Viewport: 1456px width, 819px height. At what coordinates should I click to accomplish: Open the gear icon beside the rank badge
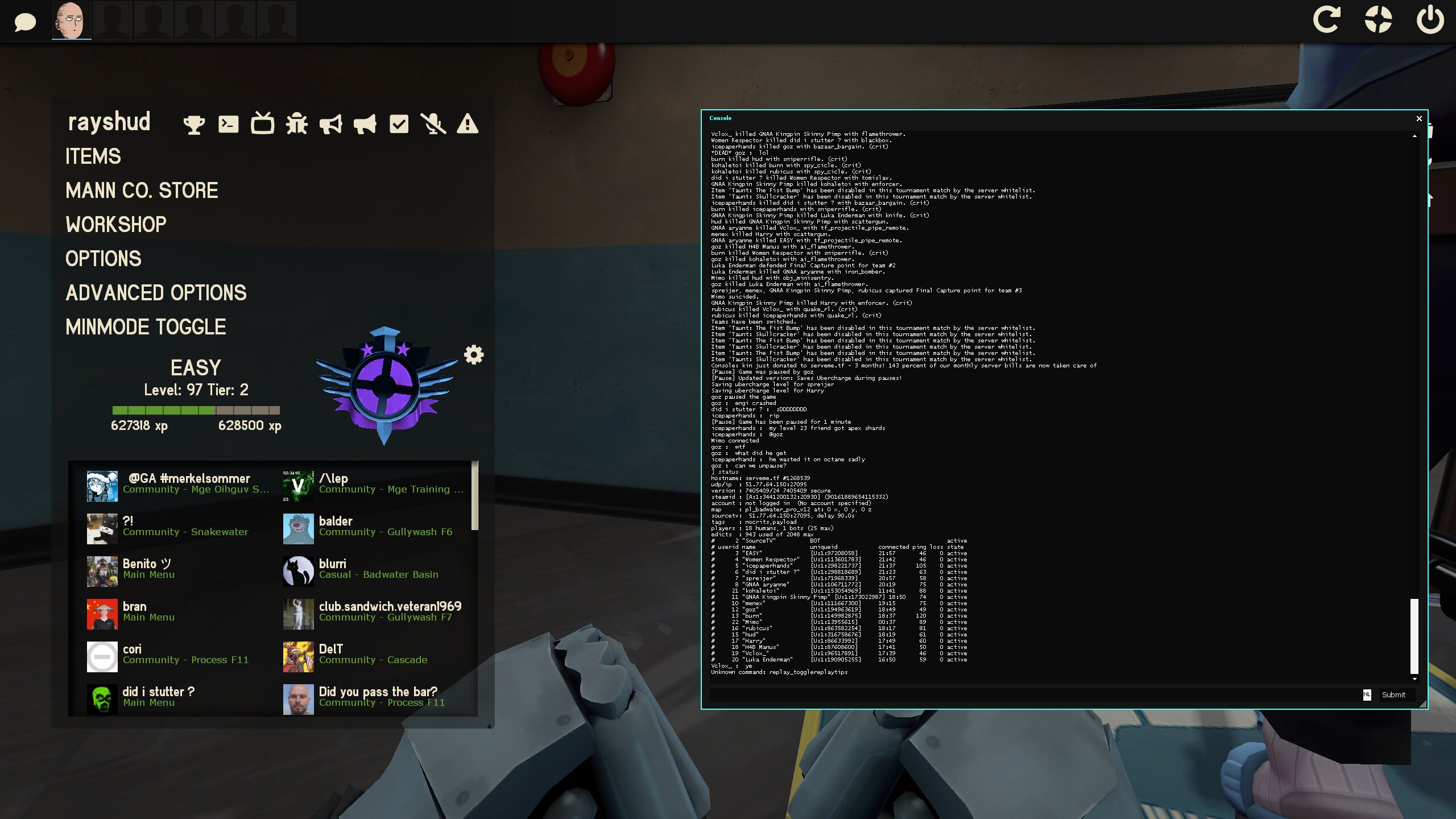tap(474, 354)
